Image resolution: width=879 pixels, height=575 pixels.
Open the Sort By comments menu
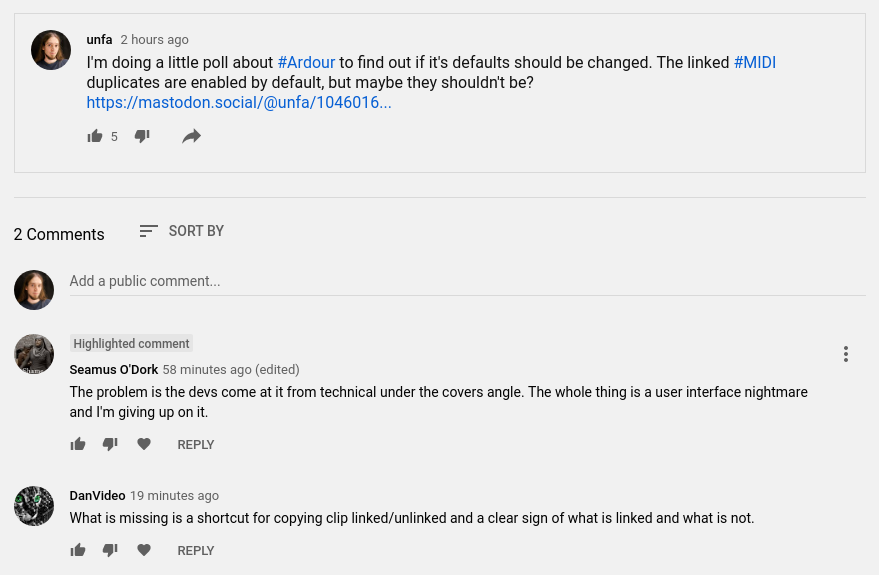(181, 231)
